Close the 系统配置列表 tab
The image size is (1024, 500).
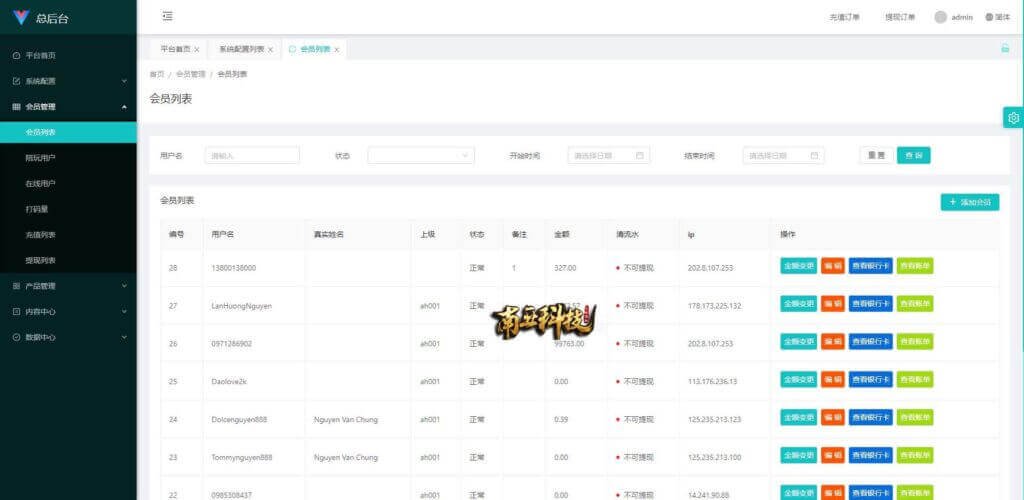point(270,49)
